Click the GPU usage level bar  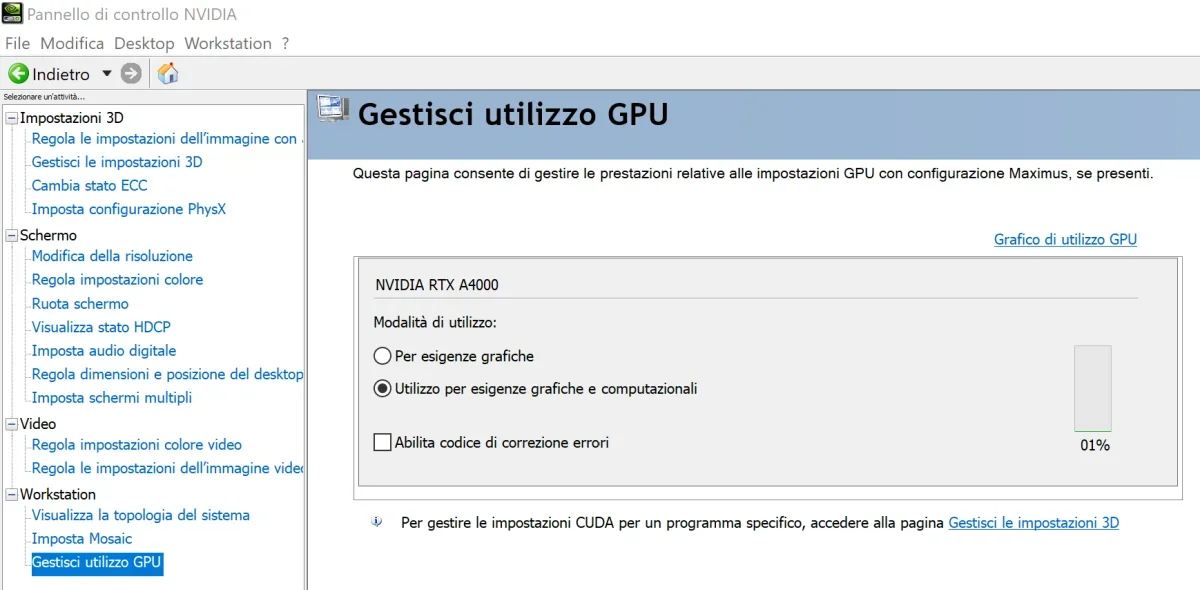tap(1092, 389)
